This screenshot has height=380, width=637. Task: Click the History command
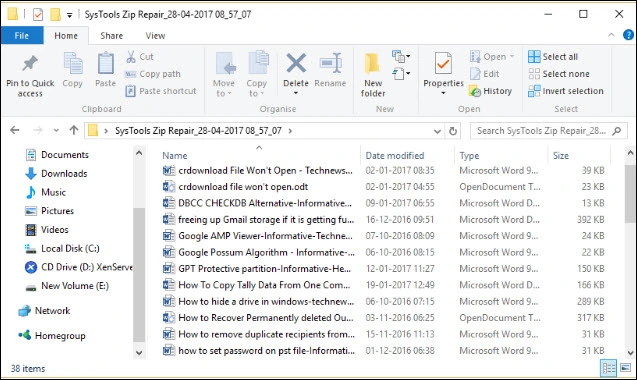tap(490, 91)
